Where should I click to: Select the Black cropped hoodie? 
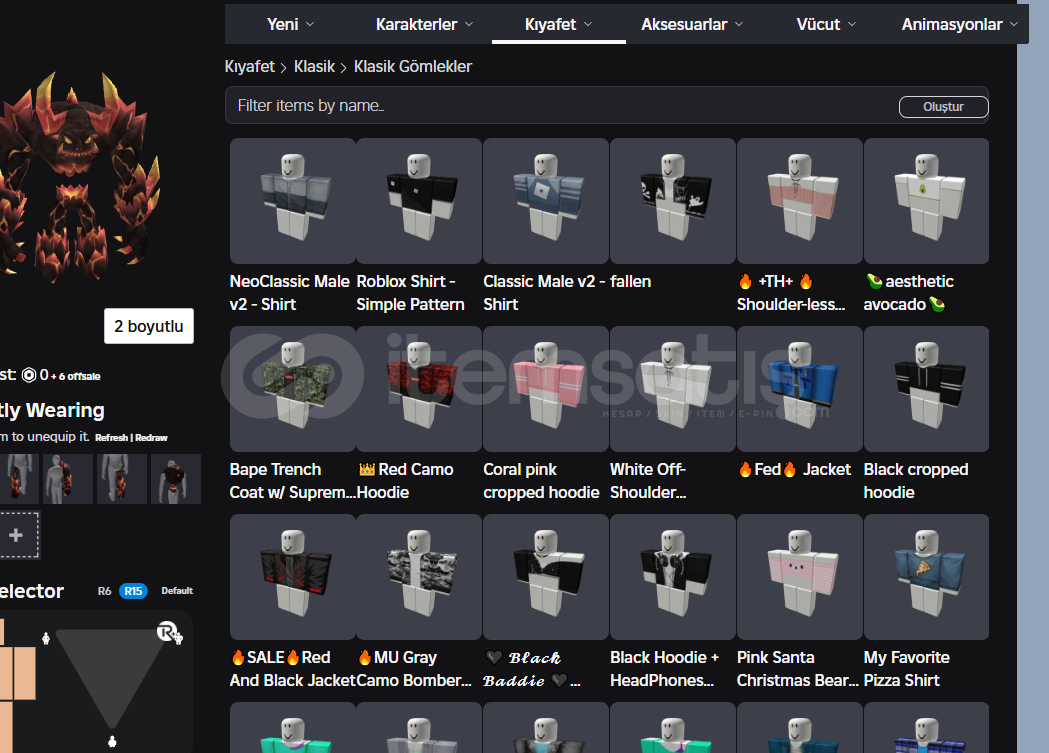tap(927, 389)
